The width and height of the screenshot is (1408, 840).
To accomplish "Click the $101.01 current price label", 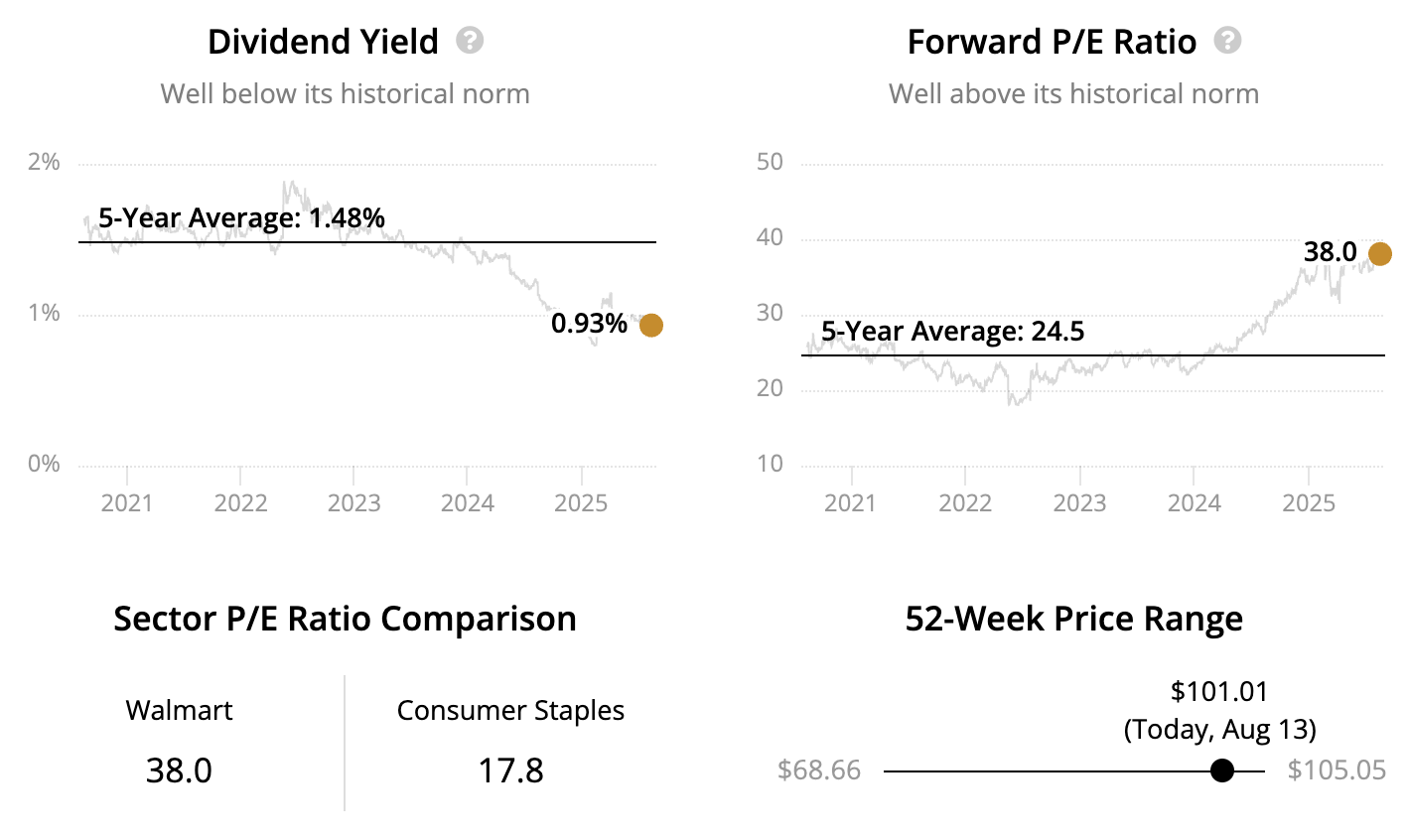I will click(x=1219, y=692).
